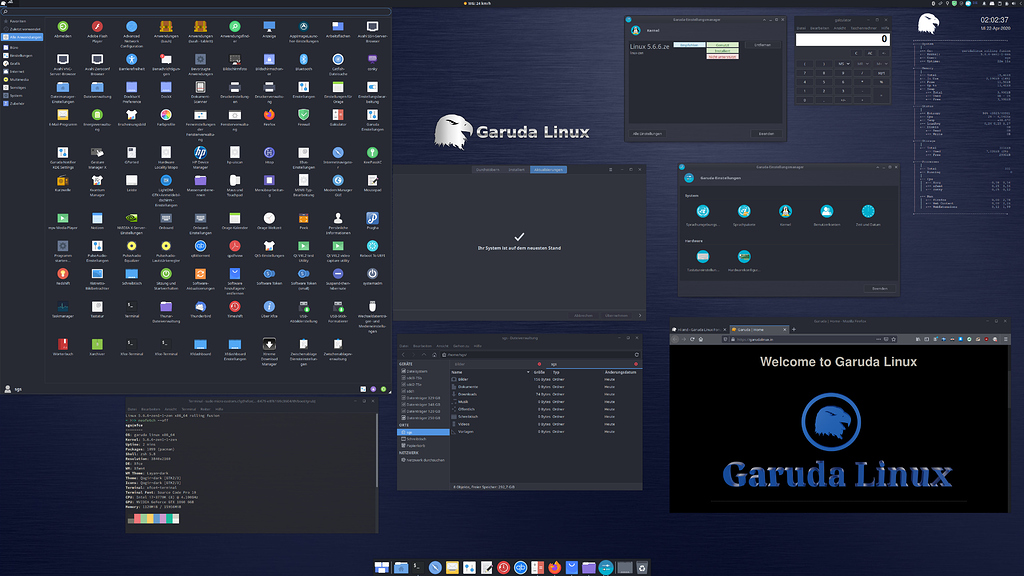1024x576 pixels.
Task: Click Entfernen next to Linux 5.6.6
Action: pos(763,45)
